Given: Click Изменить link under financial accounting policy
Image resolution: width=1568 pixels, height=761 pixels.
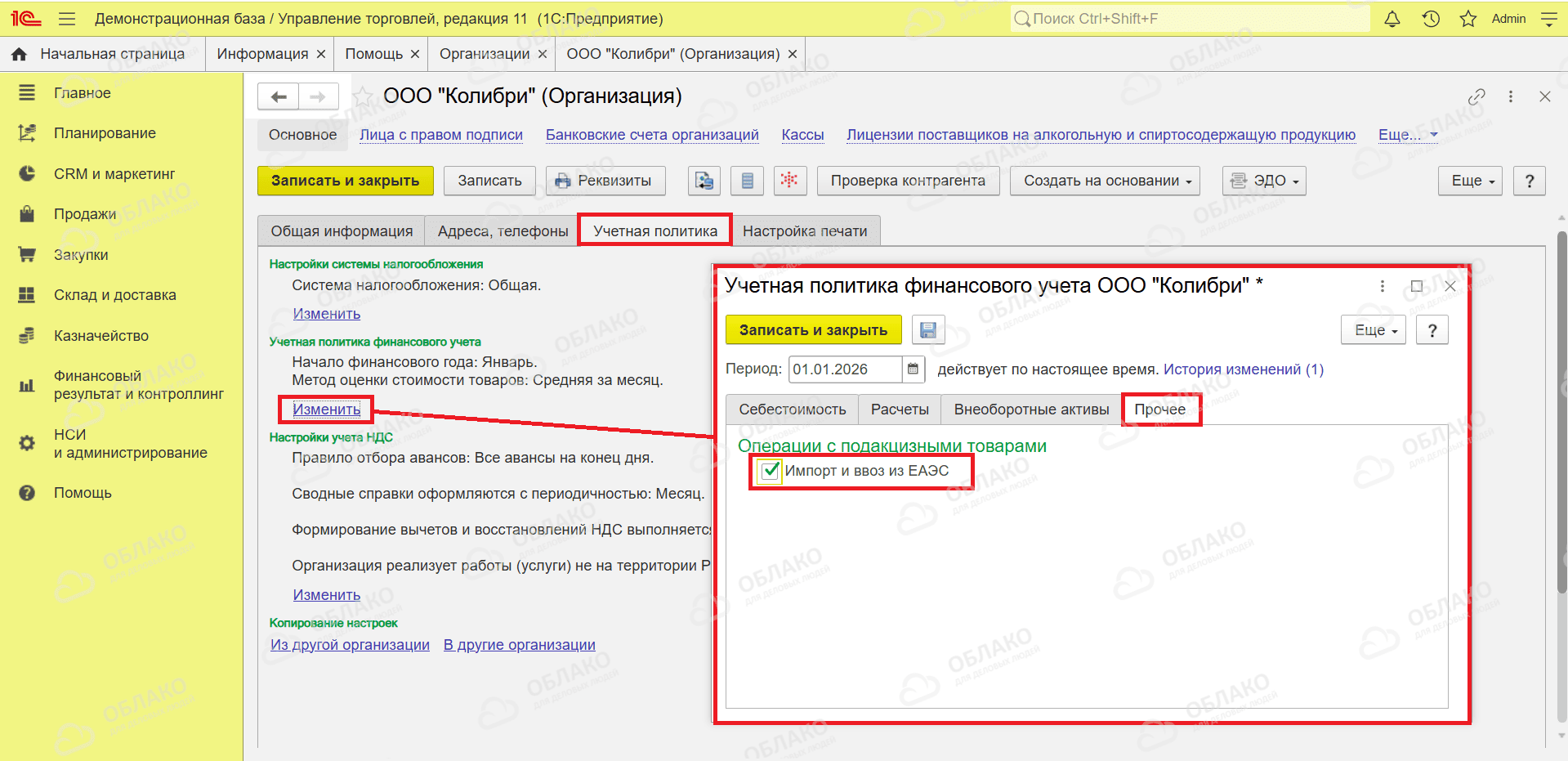Looking at the screenshot, I should (x=327, y=409).
